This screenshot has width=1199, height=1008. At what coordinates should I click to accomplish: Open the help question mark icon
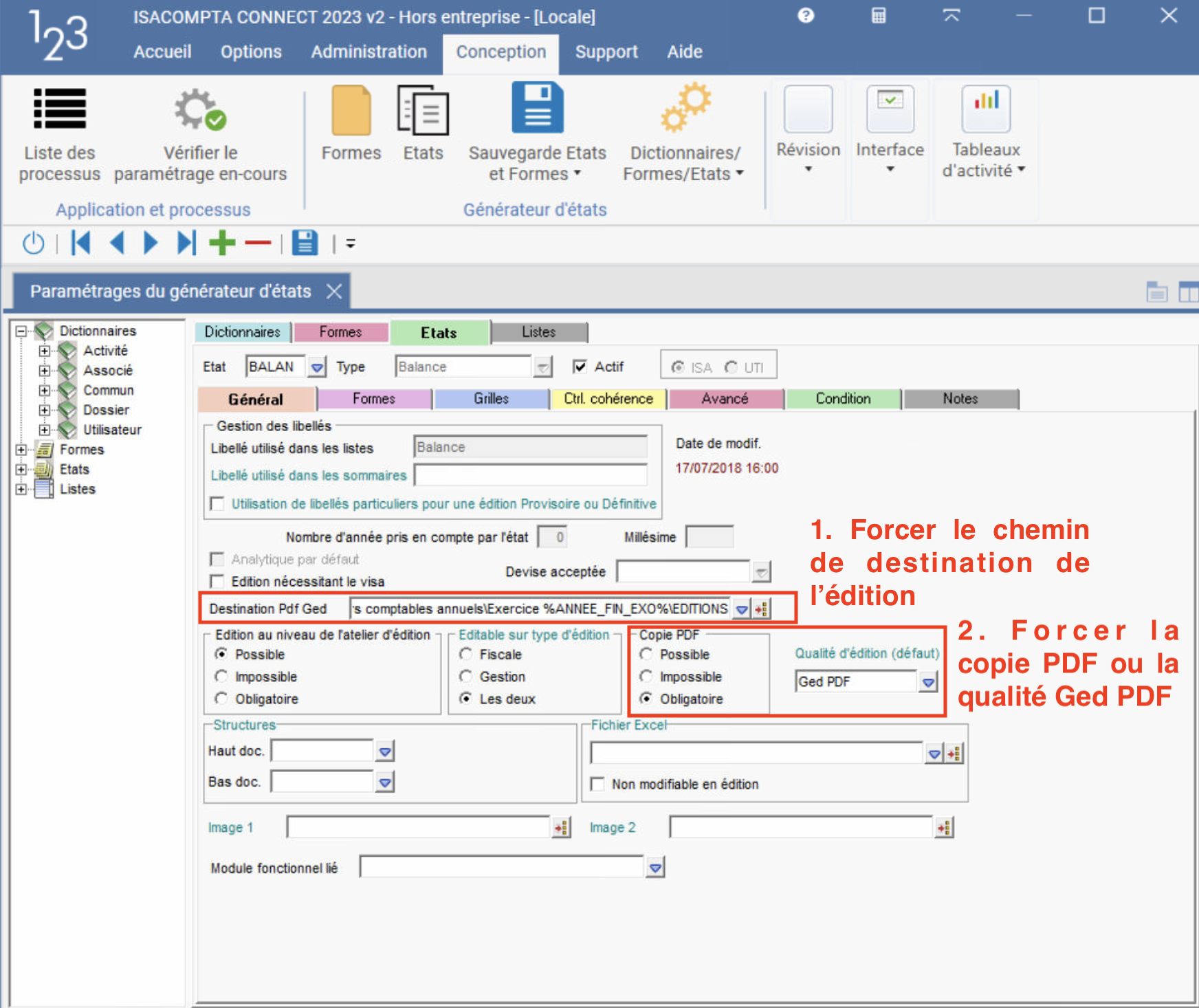pos(806,15)
